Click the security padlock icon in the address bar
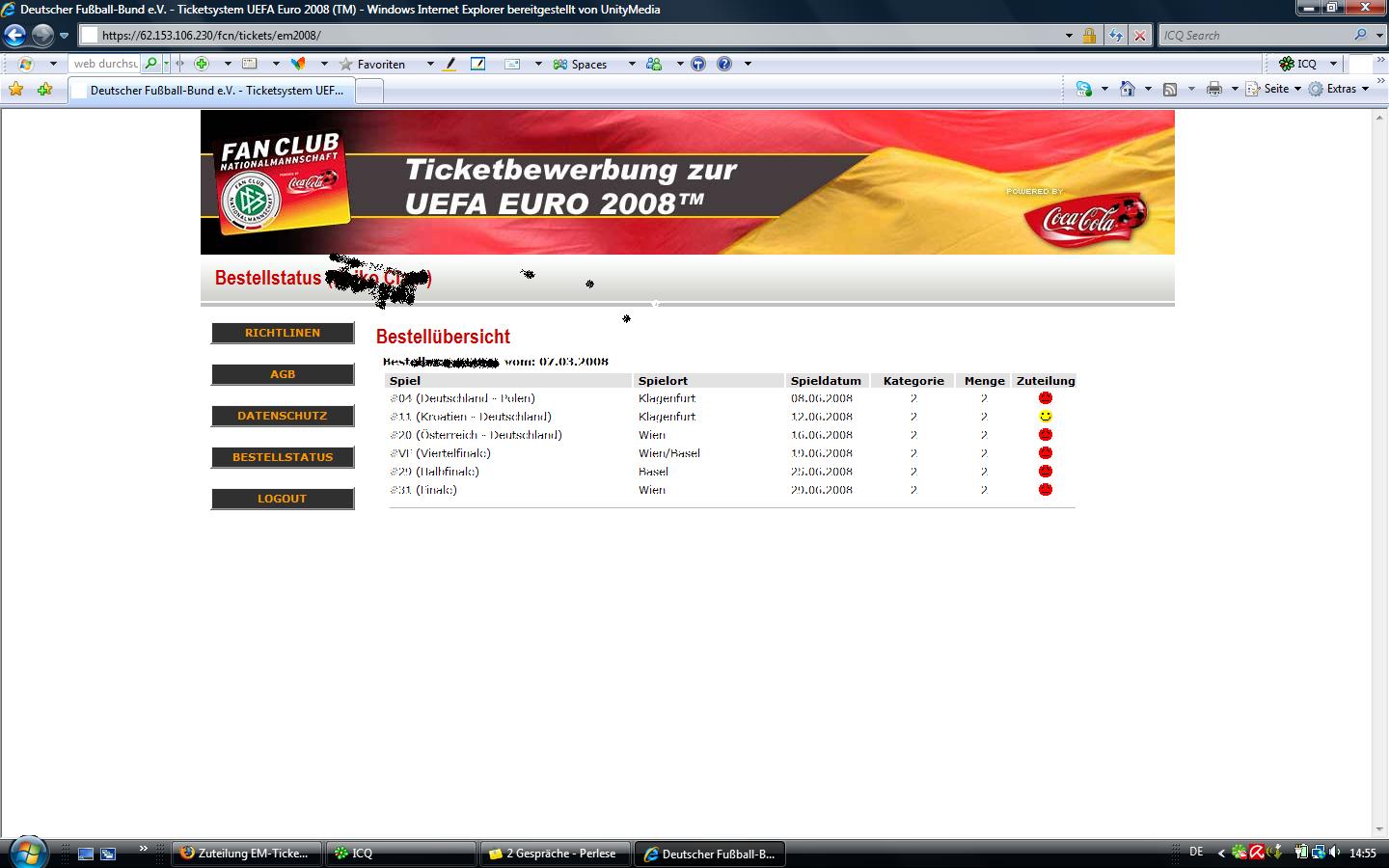The width and height of the screenshot is (1389, 868). click(1089, 36)
